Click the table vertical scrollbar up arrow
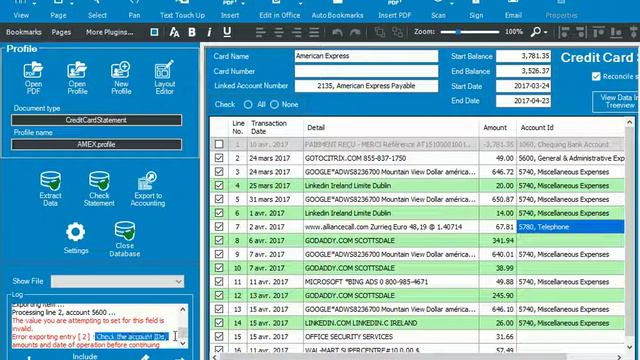Viewport: 640px width, 360px height. (x=629, y=122)
